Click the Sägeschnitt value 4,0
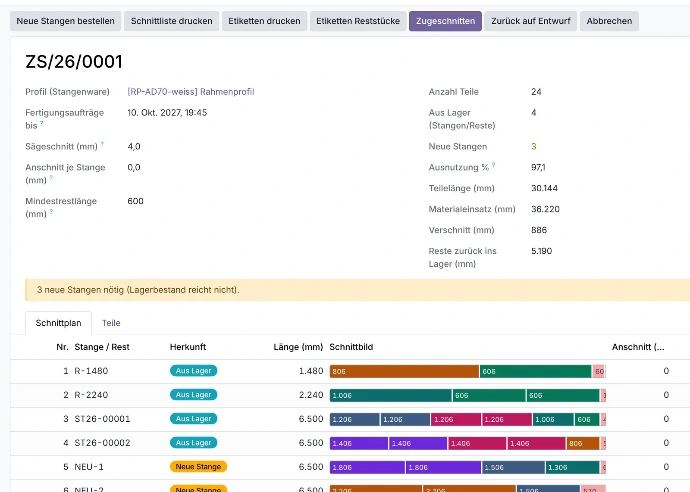The height and width of the screenshot is (492, 690). point(134,147)
